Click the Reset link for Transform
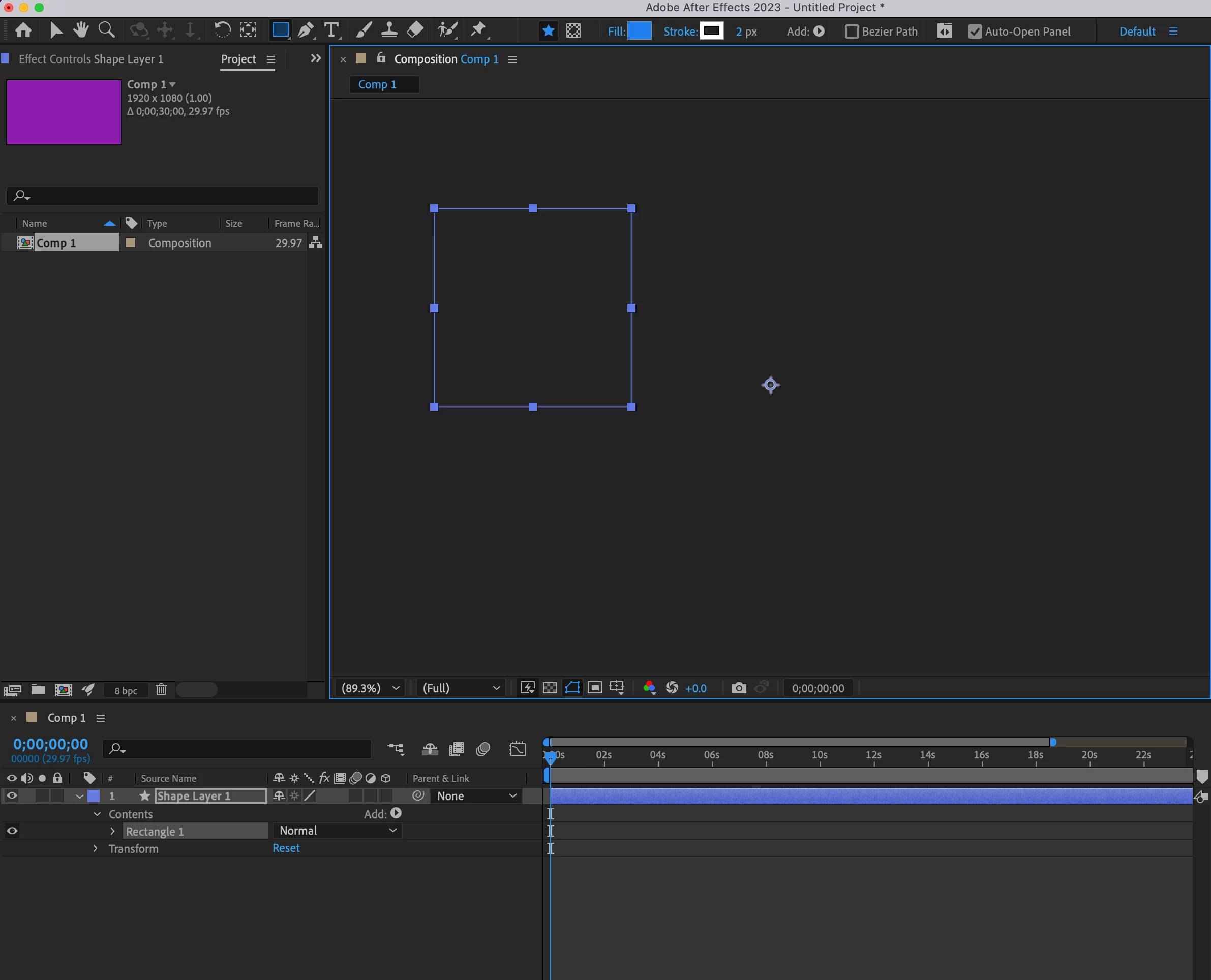Viewport: 1211px width, 980px height. click(286, 848)
